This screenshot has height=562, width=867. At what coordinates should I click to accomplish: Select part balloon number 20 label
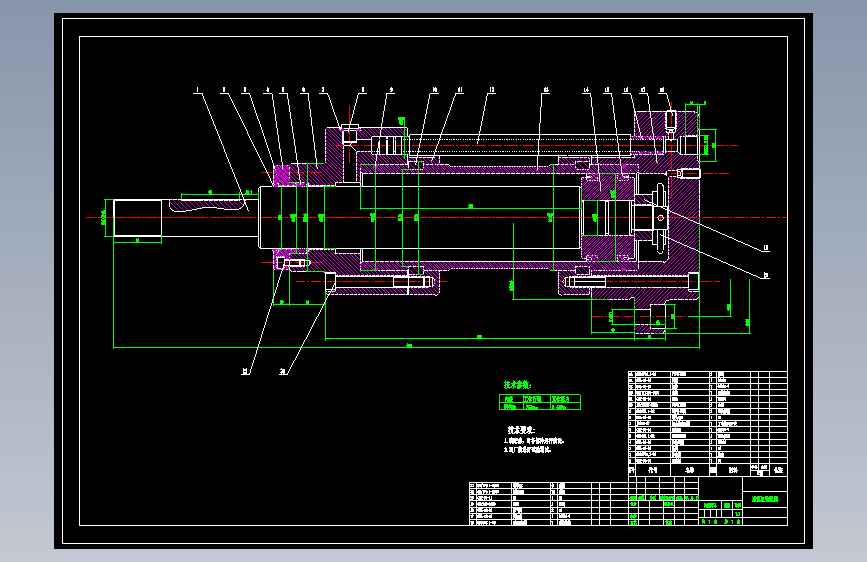click(x=766, y=275)
